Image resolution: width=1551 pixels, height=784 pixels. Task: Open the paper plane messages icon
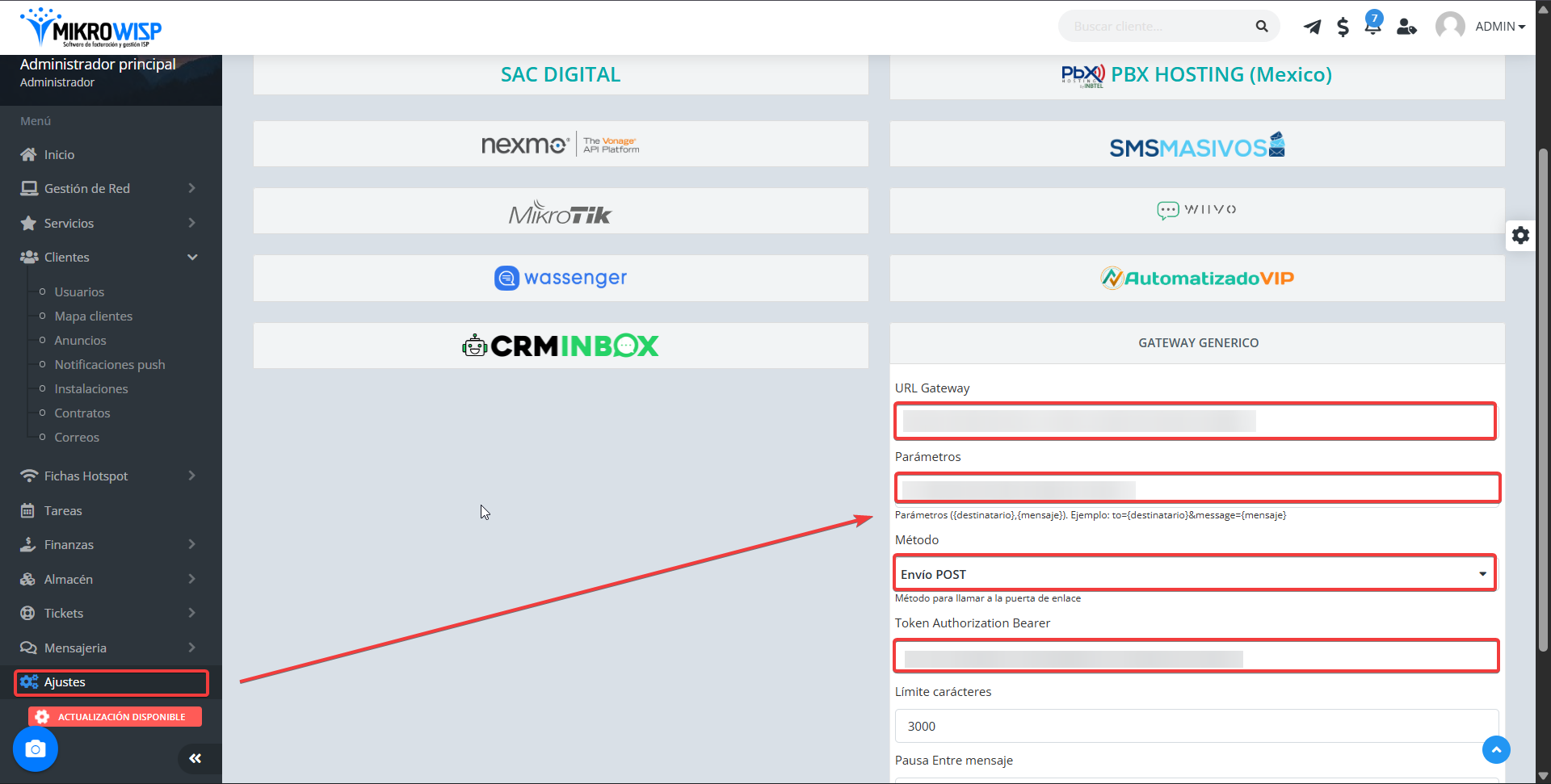click(1312, 27)
